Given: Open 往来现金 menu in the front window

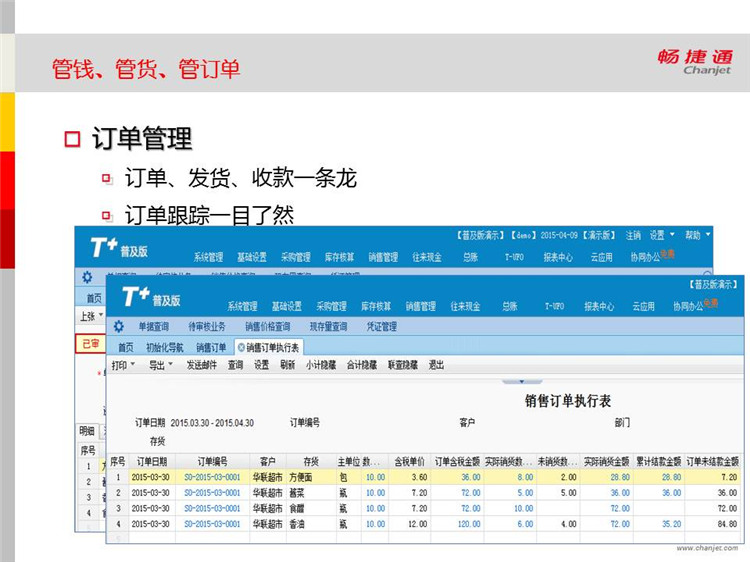Looking at the screenshot, I should 465,306.
